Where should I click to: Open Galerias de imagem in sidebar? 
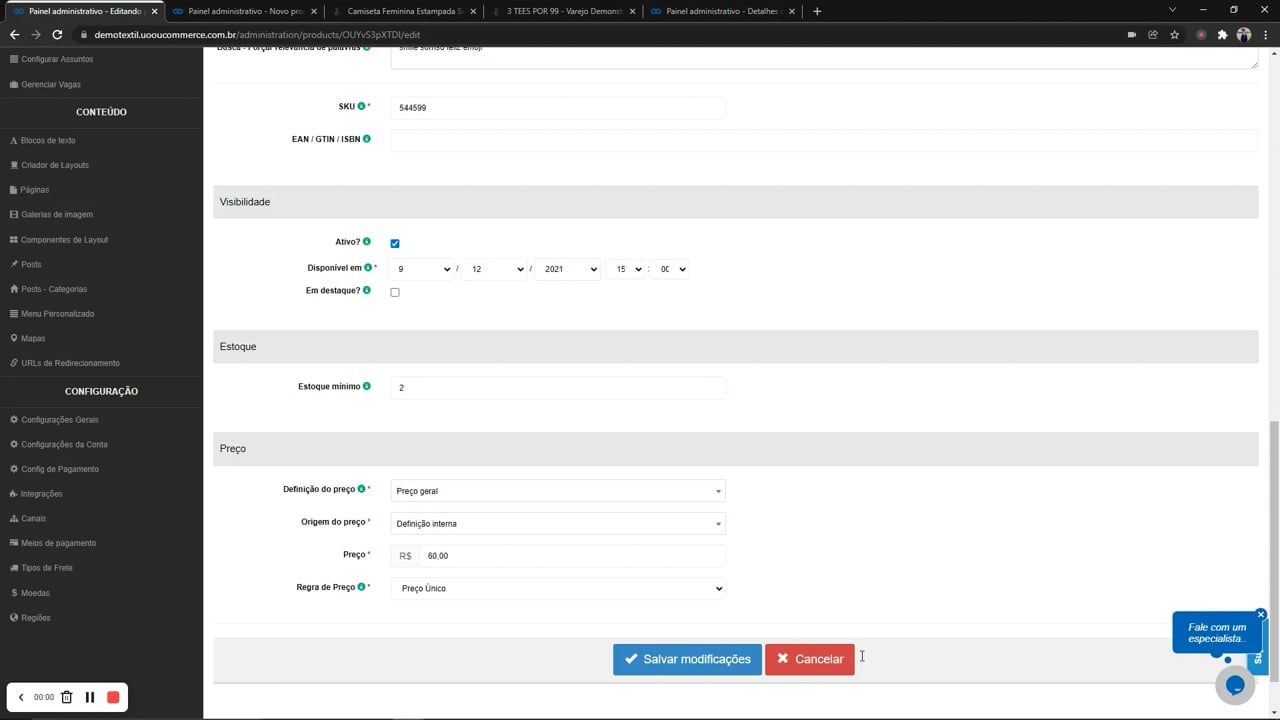(x=56, y=214)
